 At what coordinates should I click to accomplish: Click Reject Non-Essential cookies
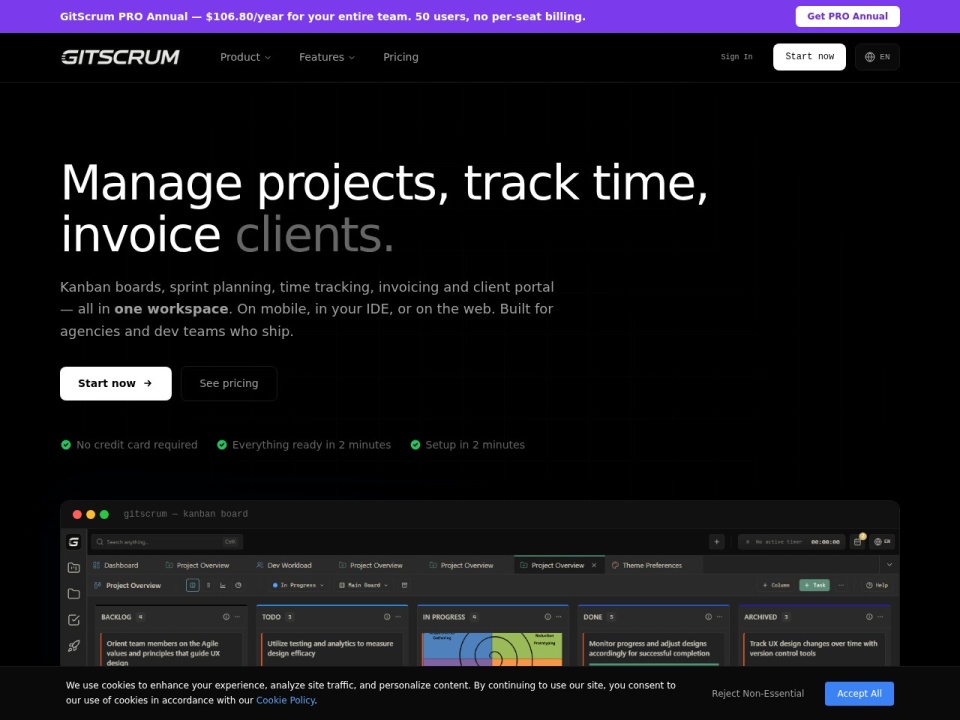click(757, 694)
